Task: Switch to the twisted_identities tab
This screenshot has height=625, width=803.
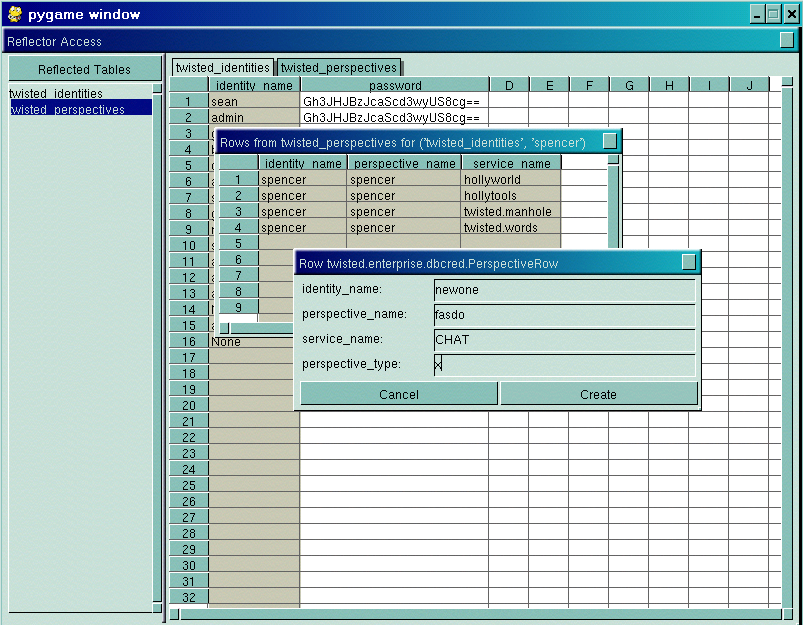Action: tap(222, 68)
